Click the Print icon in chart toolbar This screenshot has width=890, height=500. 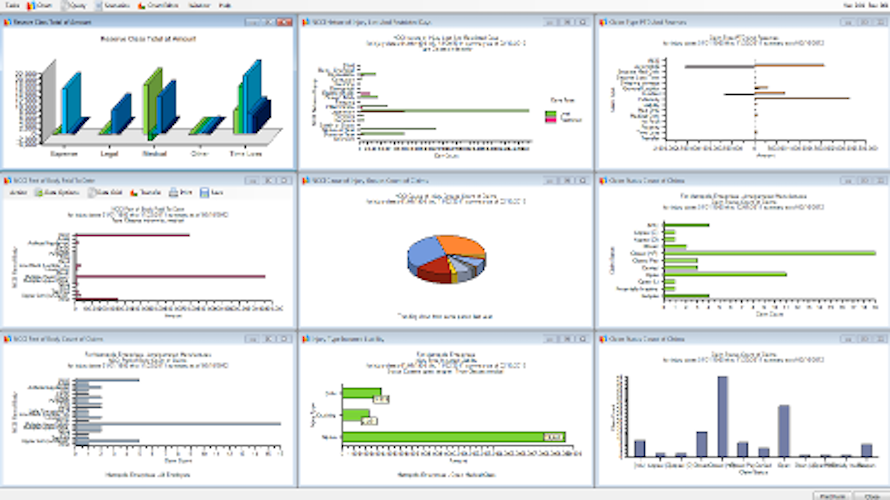click(173, 193)
